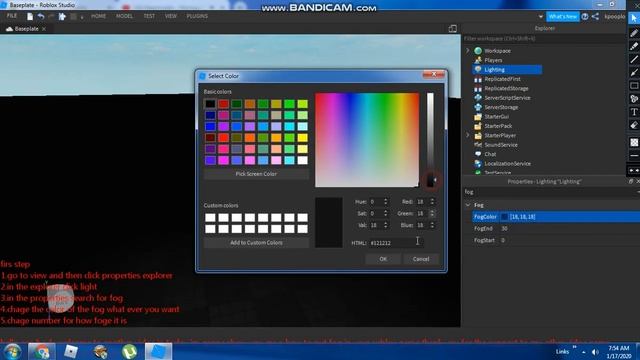Click the Workspace globe icon in Explorer
The height and width of the screenshot is (360, 640).
478,51
